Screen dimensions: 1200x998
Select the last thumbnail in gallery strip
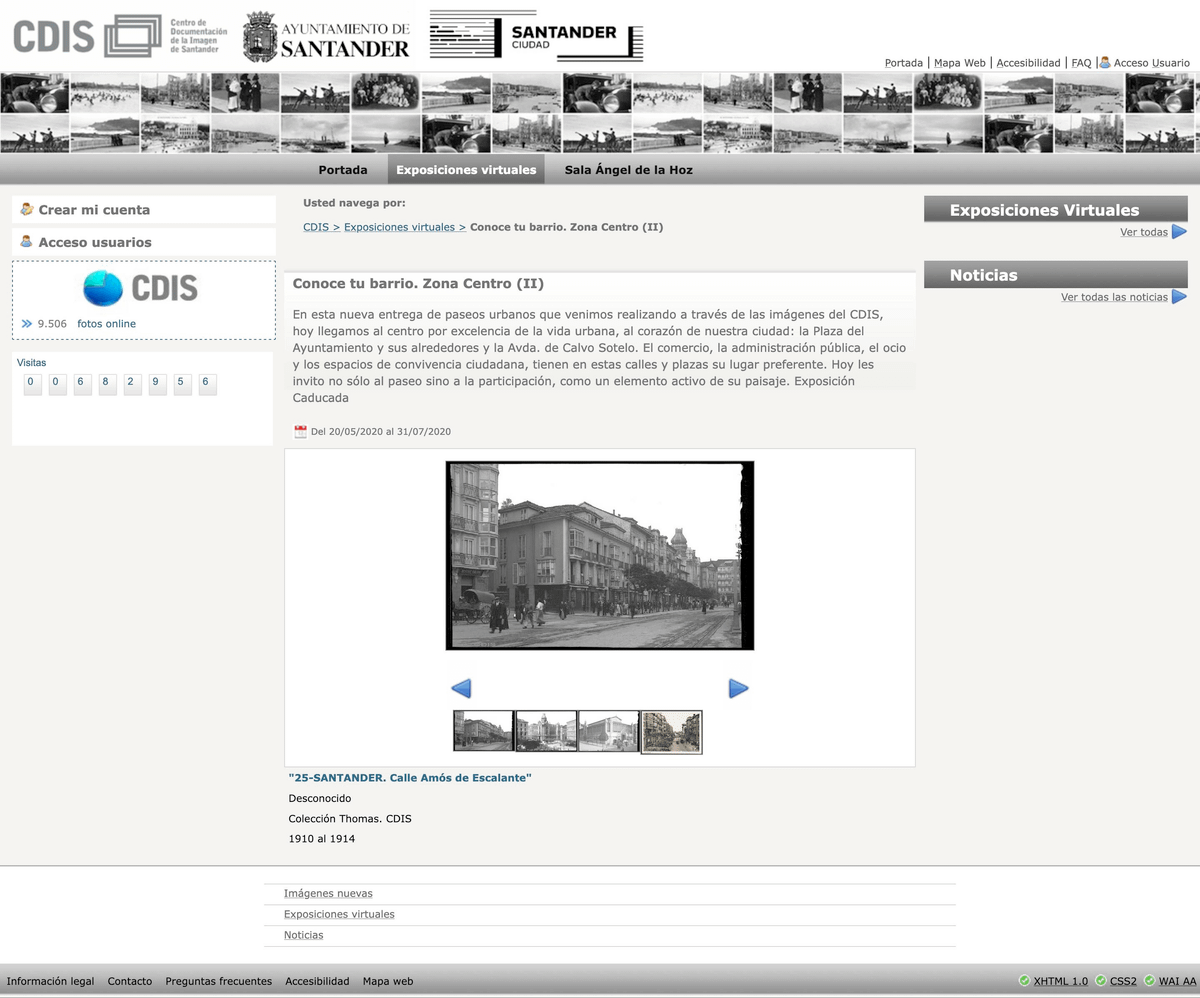[671, 731]
